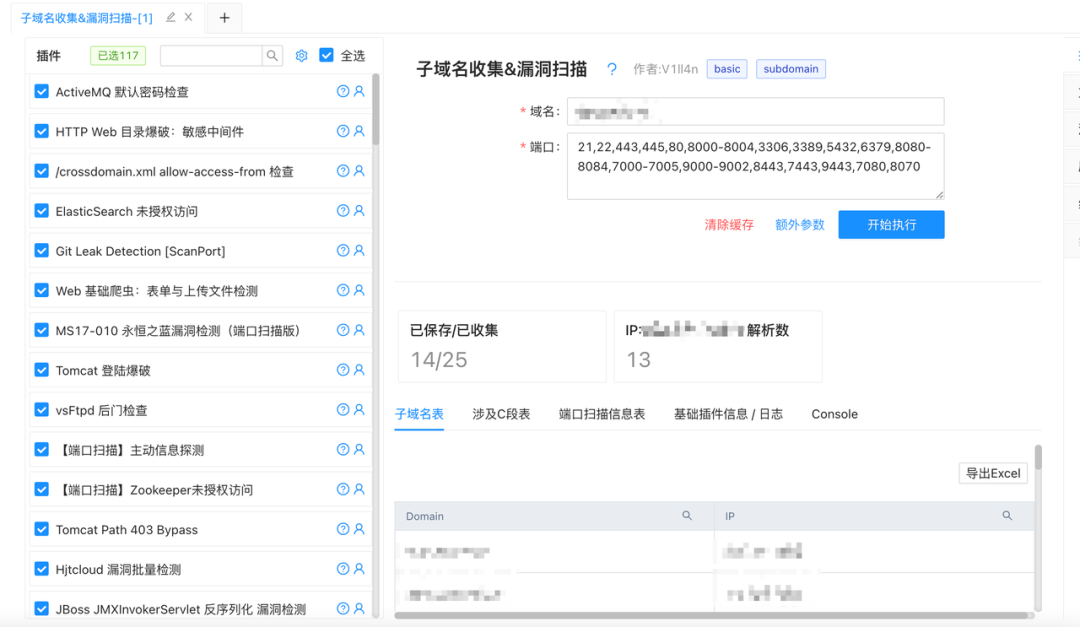This screenshot has width=1080, height=627.
Task: Click the 14/25 saved/collected value
Action: point(439,360)
